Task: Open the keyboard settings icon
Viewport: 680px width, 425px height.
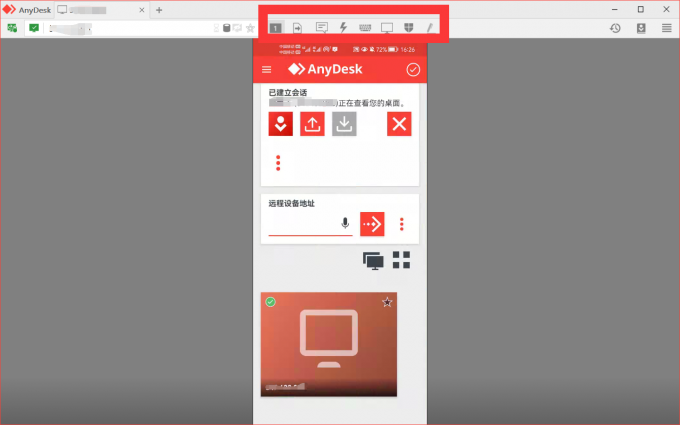Action: point(365,28)
